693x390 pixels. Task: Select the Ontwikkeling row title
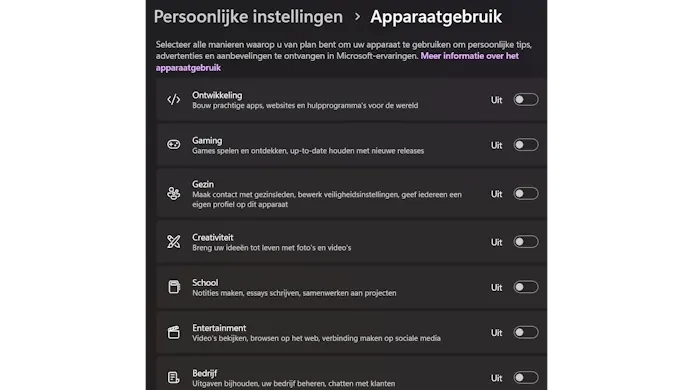pos(217,95)
